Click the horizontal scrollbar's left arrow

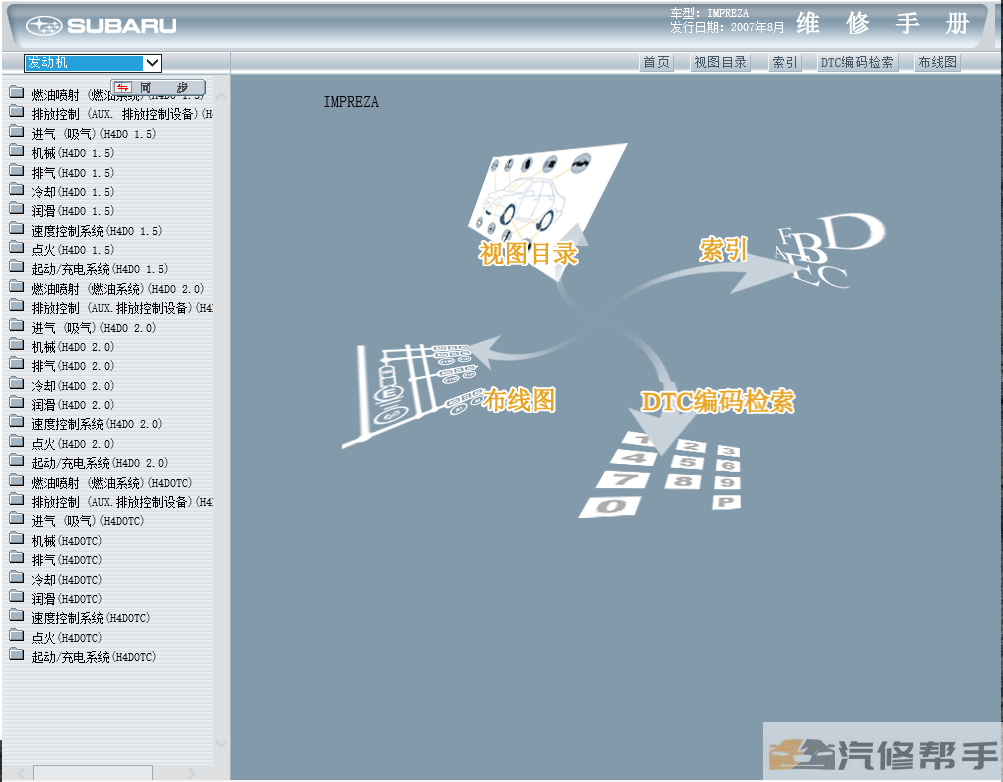click(x=20, y=774)
